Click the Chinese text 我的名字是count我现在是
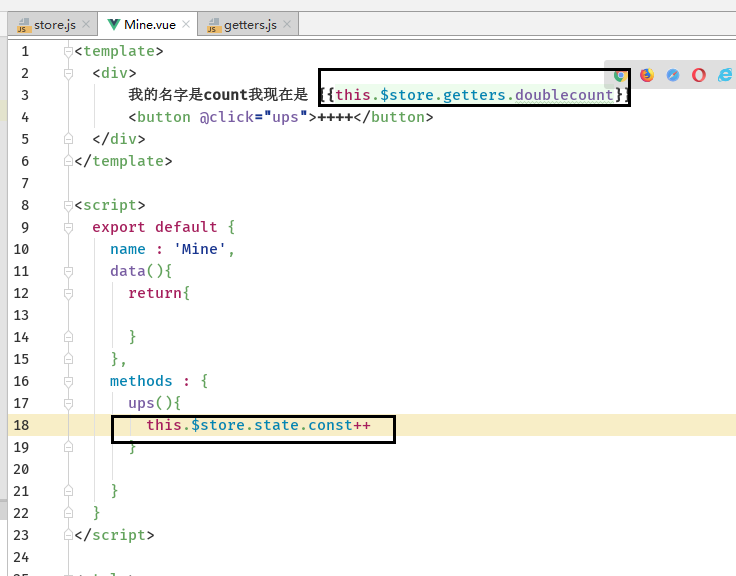 218,95
